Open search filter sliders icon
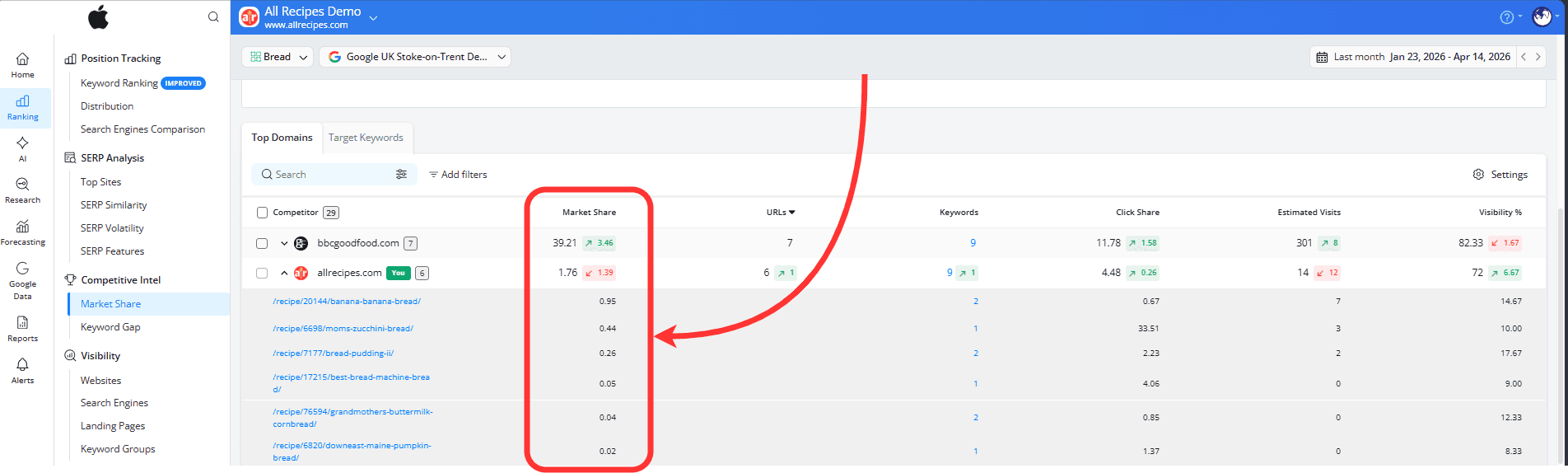 pos(401,174)
